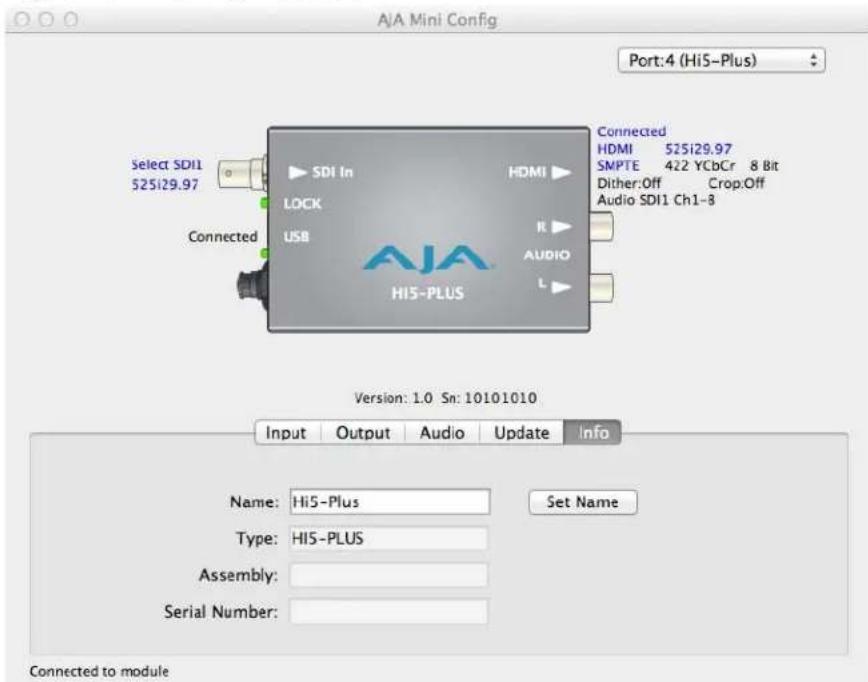The height and width of the screenshot is (682, 868).
Task: Click the blue 525i29.97 text under SDI1
Action: click(165, 184)
